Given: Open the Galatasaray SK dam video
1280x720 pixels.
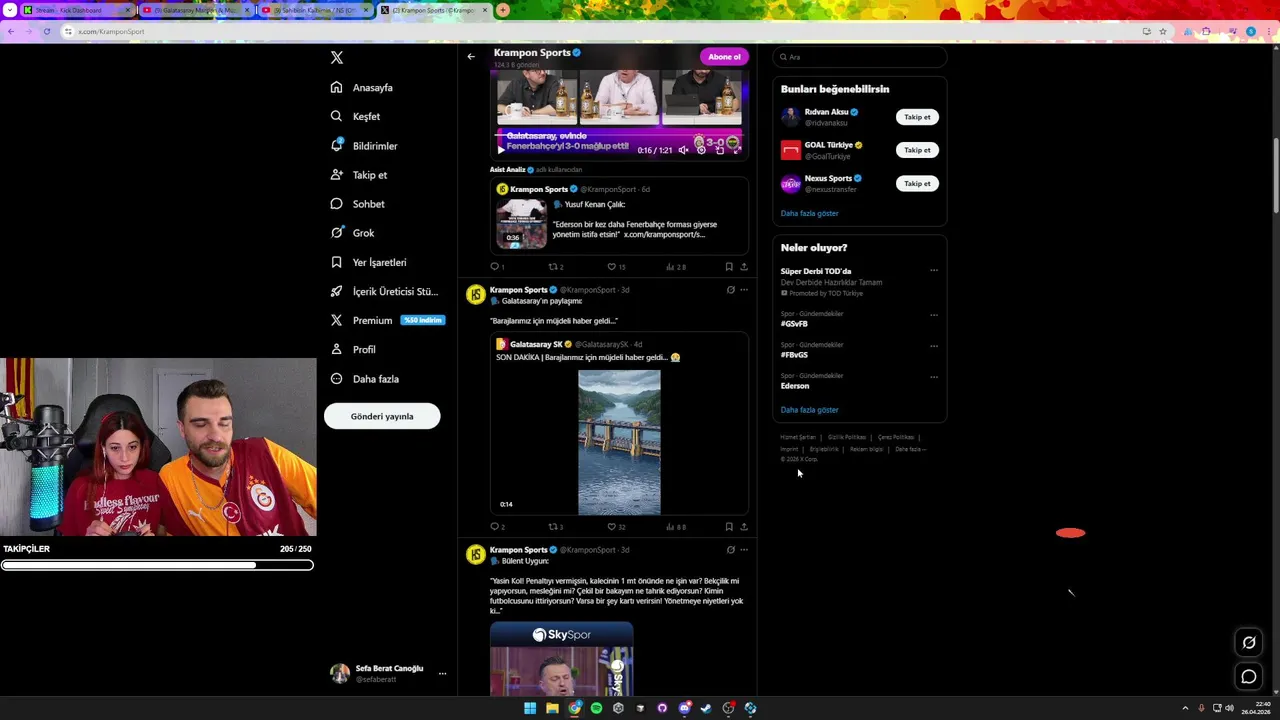Looking at the screenshot, I should [x=619, y=442].
